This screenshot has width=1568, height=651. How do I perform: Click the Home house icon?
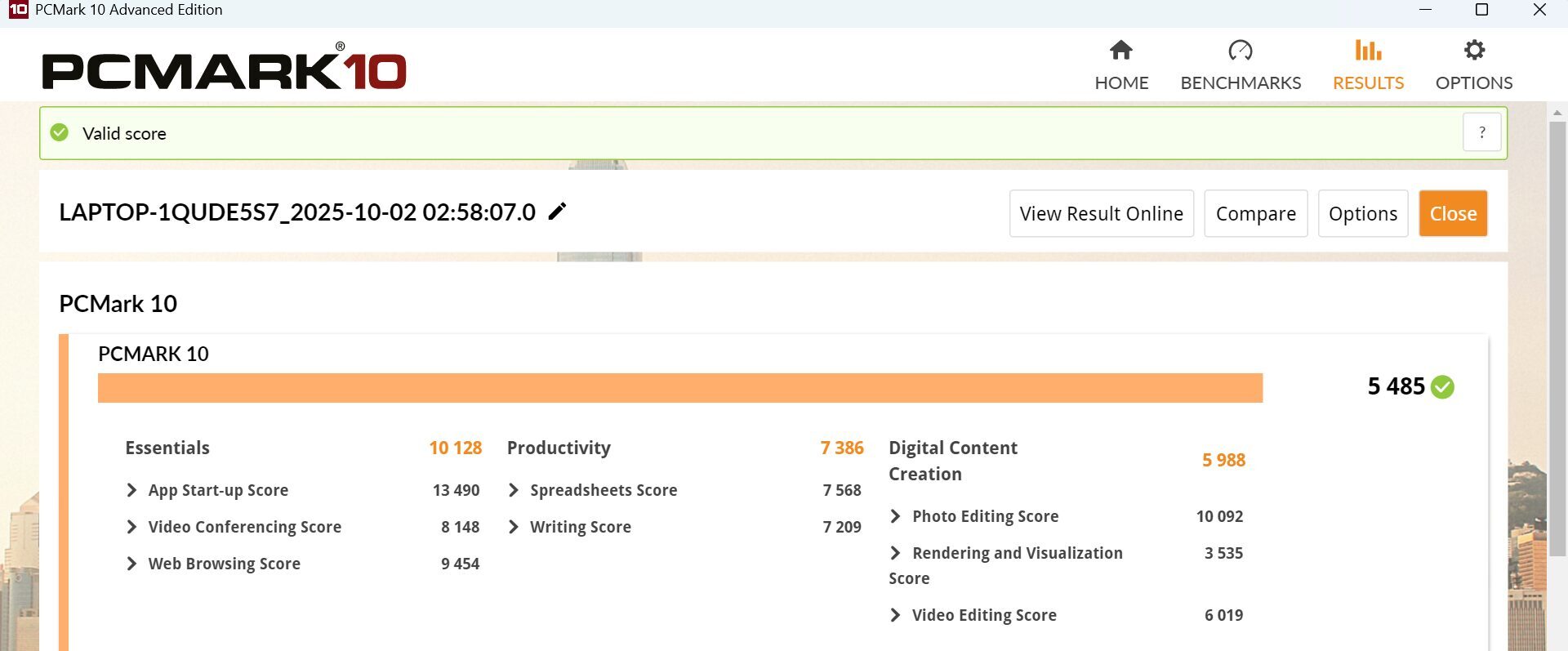pos(1120,51)
